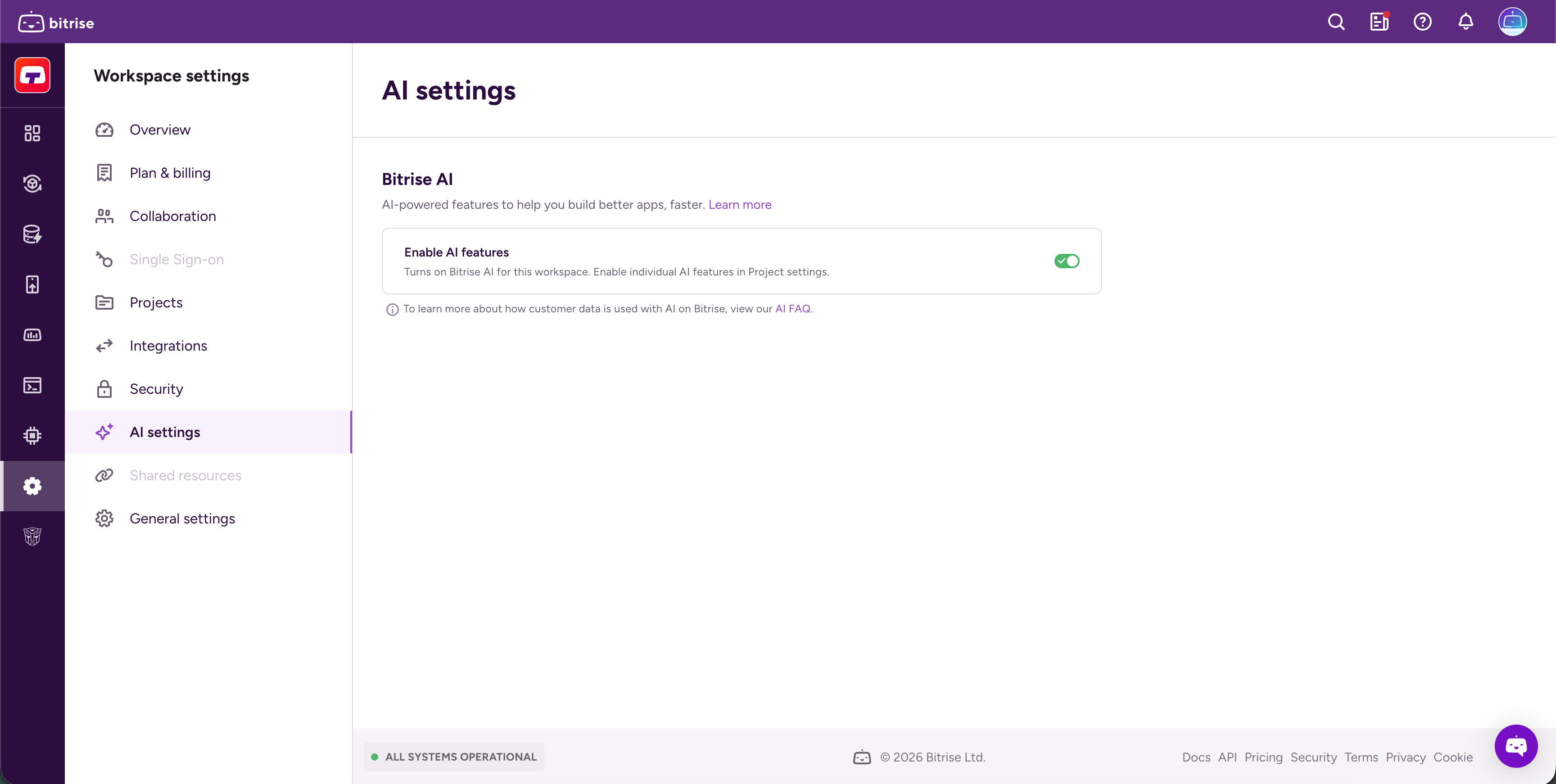
Task: Open the build cache database icon
Action: (32, 234)
